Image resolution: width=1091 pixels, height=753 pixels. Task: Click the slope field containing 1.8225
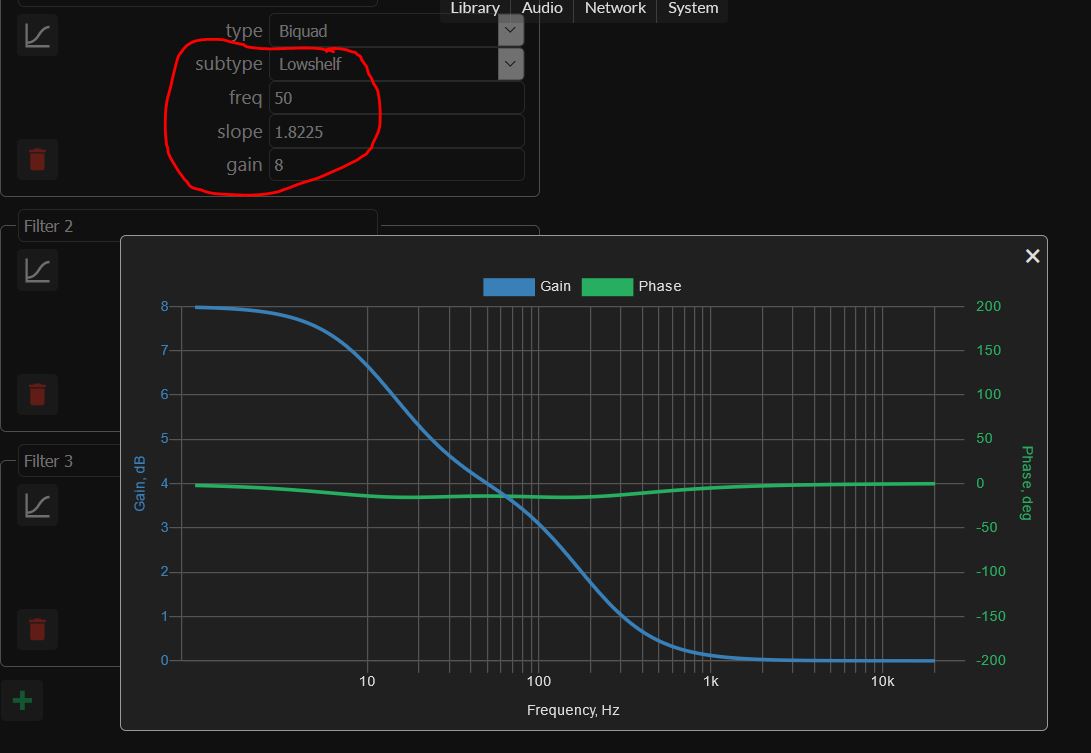(397, 132)
